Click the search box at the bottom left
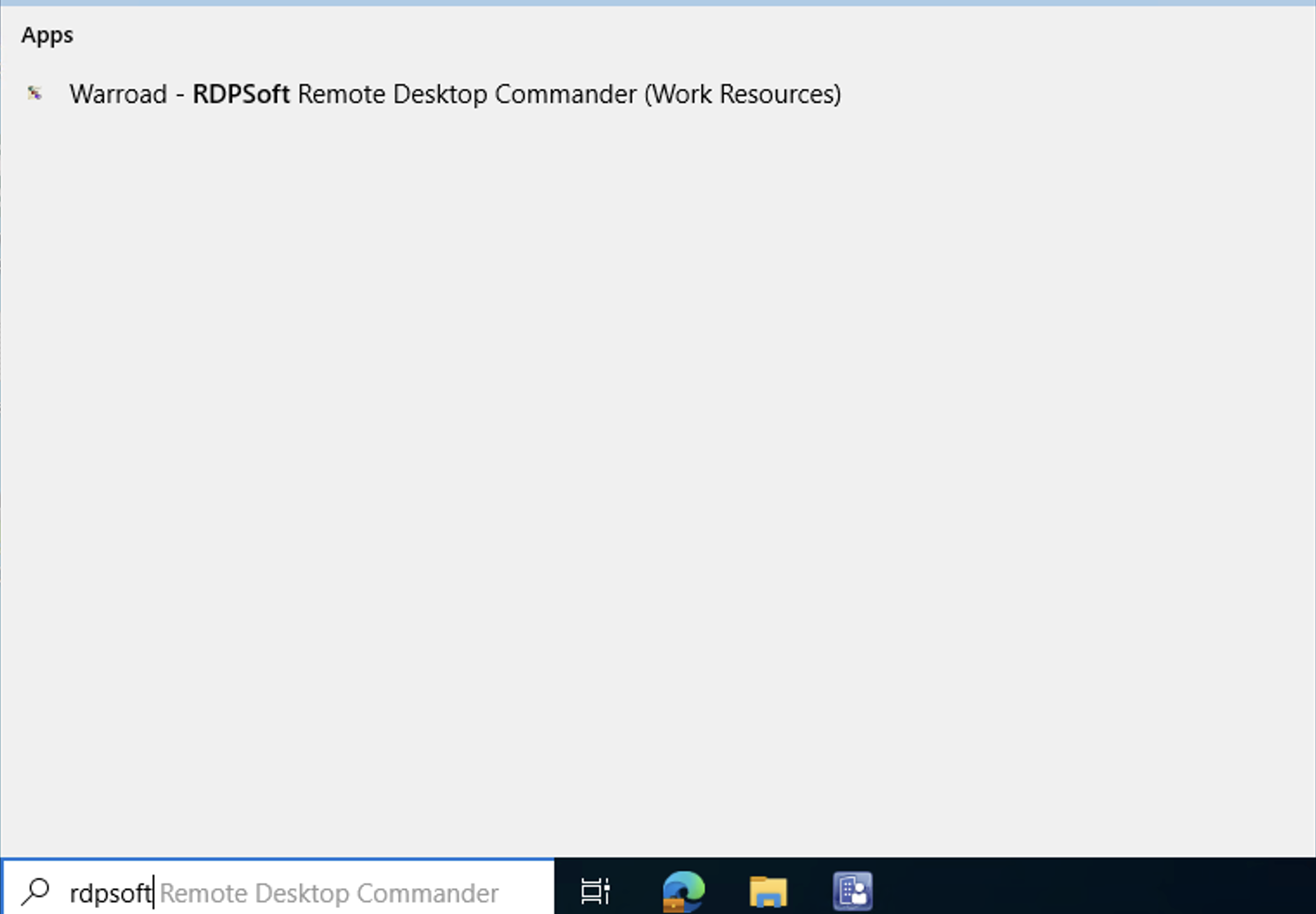This screenshot has height=914, width=1316. pyautogui.click(x=260, y=891)
